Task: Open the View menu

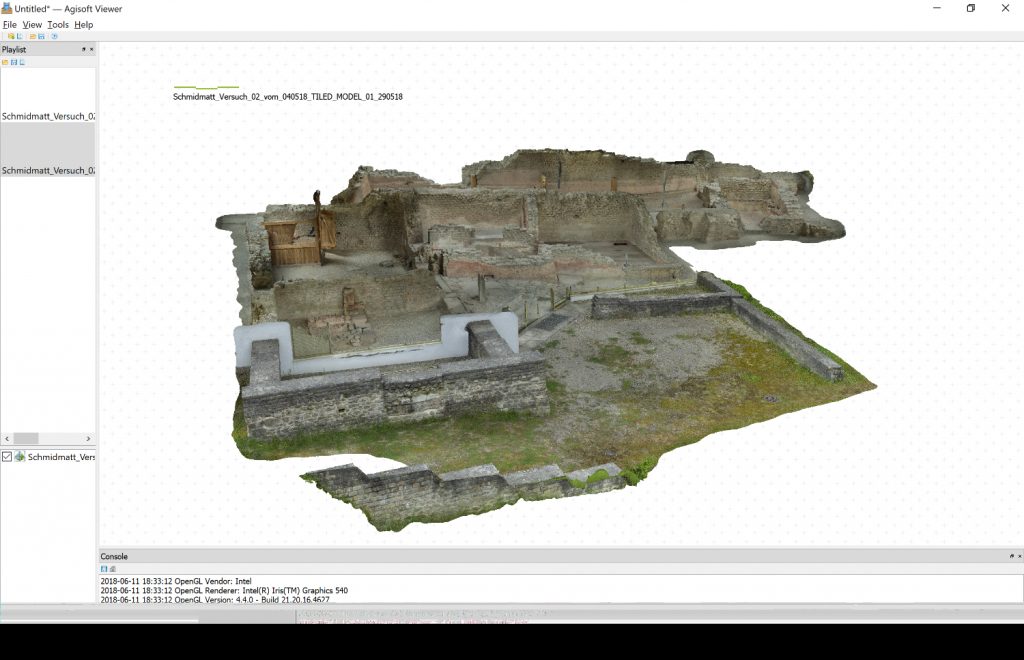Action: (x=32, y=24)
